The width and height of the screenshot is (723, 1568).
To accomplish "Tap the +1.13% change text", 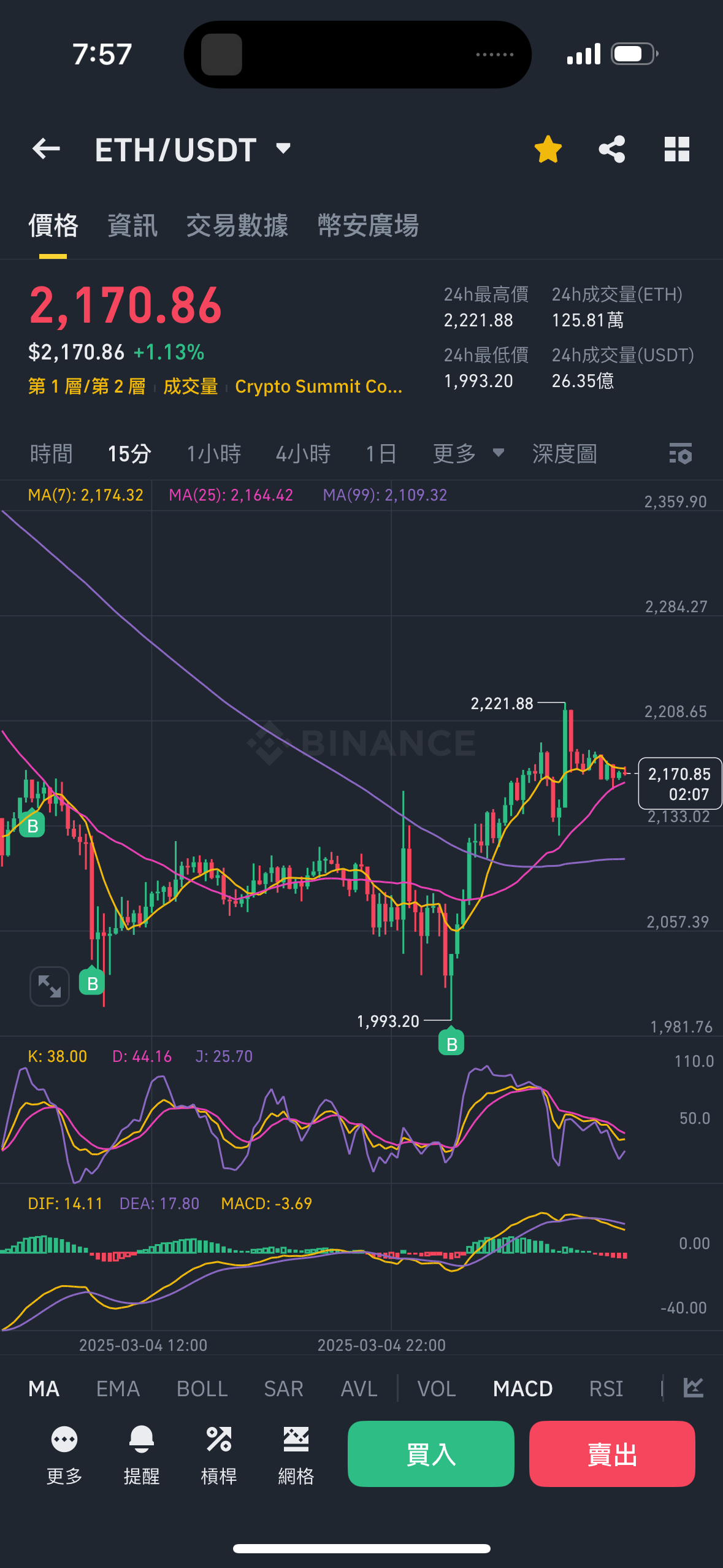I will [x=169, y=352].
